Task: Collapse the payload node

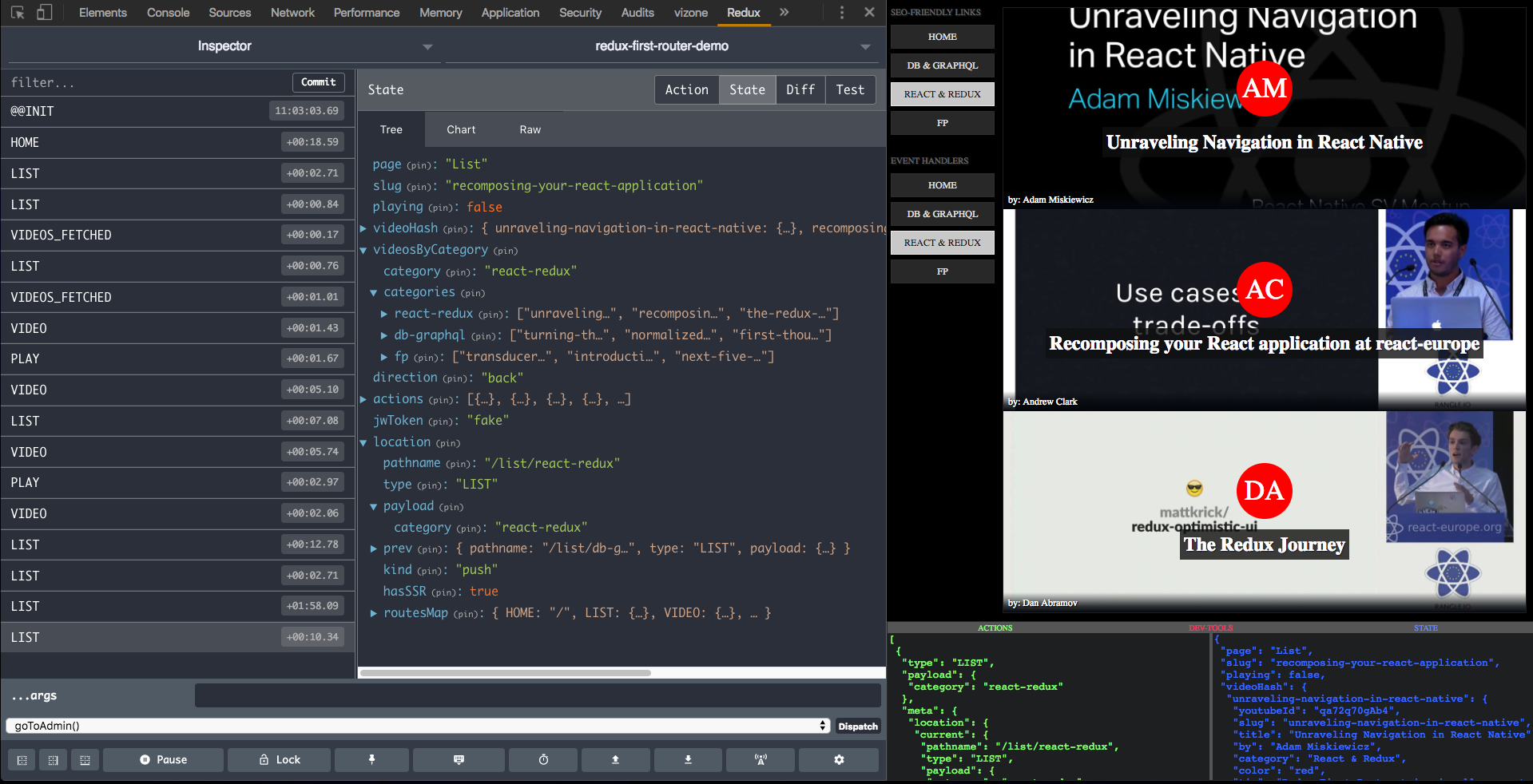Action: (x=373, y=506)
